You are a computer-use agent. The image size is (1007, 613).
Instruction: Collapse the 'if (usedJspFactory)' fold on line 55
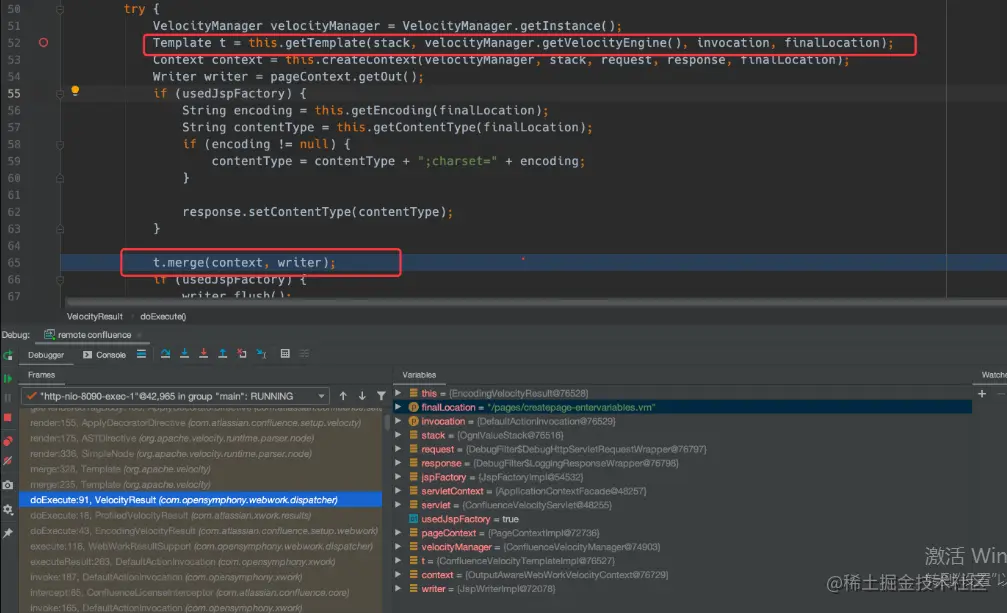[x=60, y=94]
